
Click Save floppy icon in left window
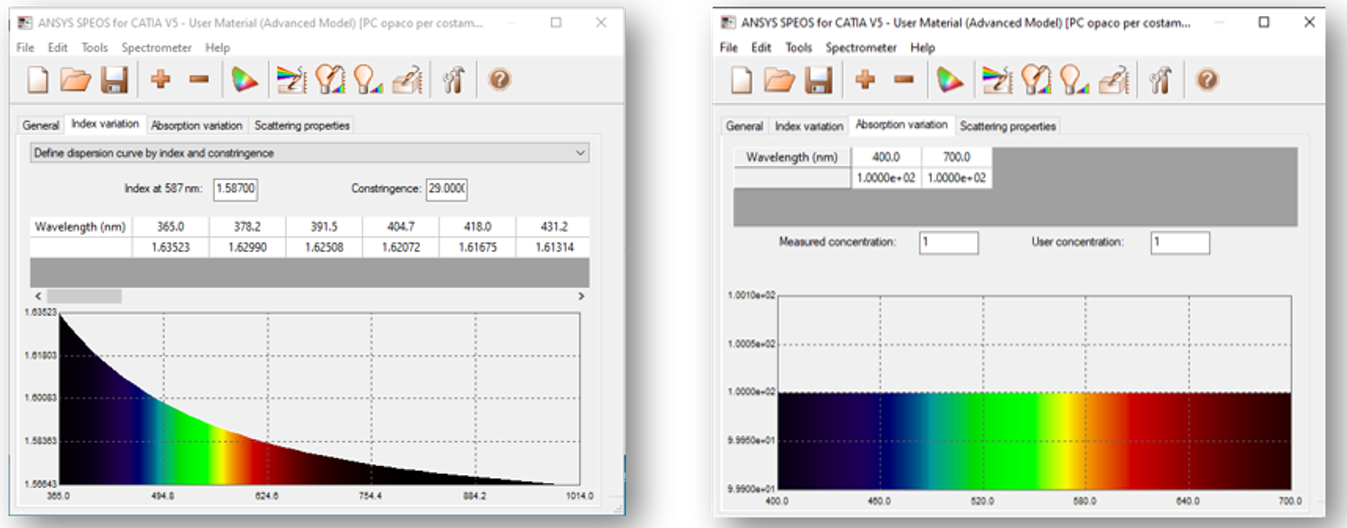click(114, 80)
